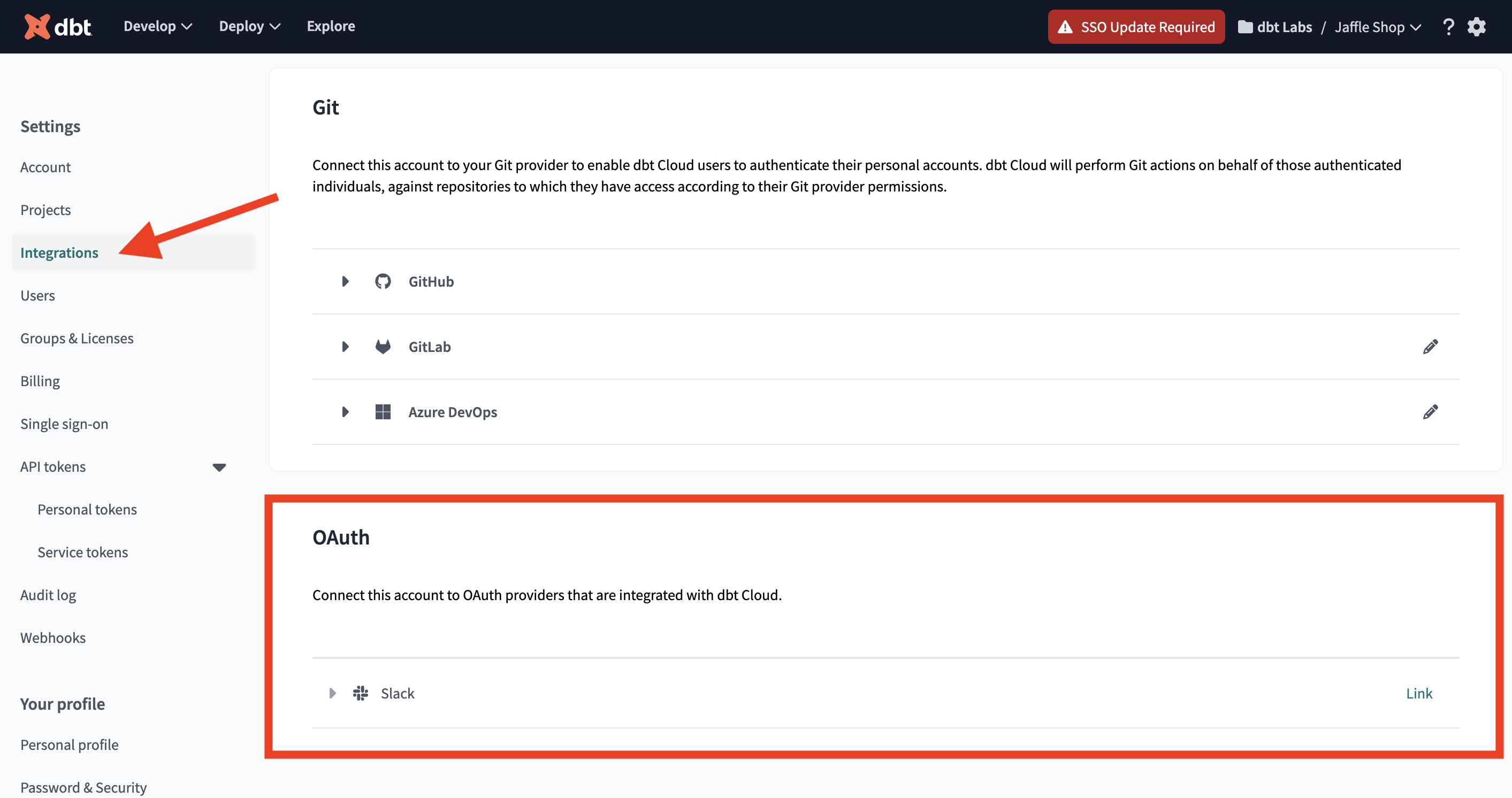Click the SSO Update Required button
Image resolution: width=1512 pixels, height=798 pixels.
[1136, 27]
